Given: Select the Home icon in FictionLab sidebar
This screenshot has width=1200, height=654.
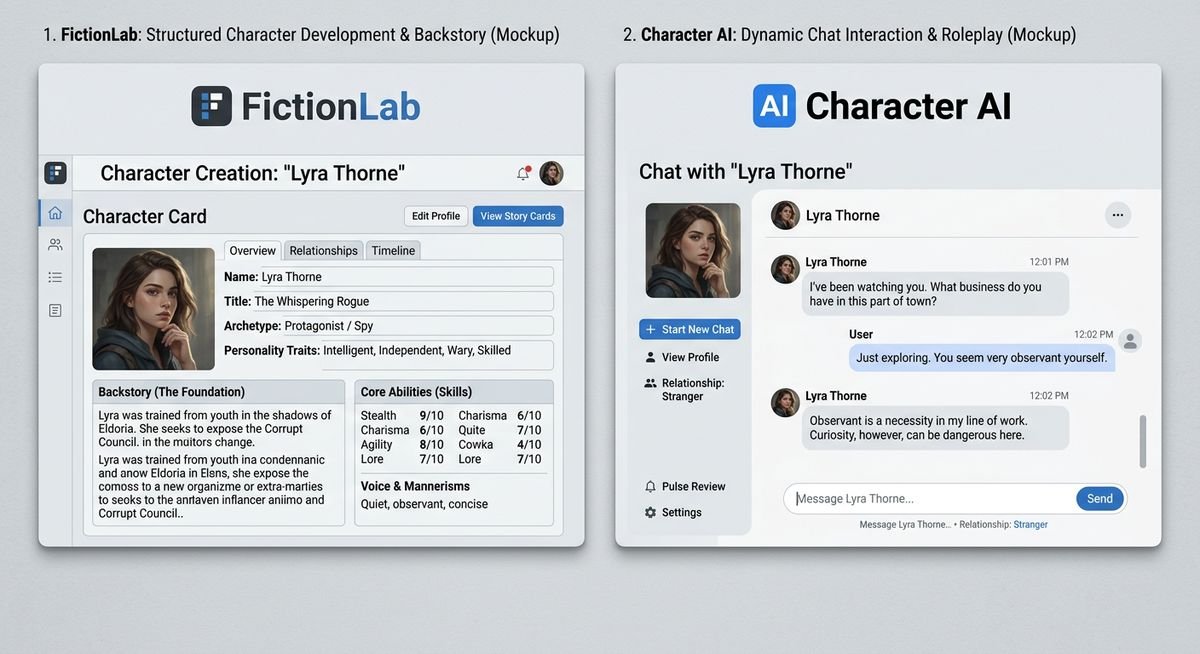Looking at the screenshot, I should 55,212.
